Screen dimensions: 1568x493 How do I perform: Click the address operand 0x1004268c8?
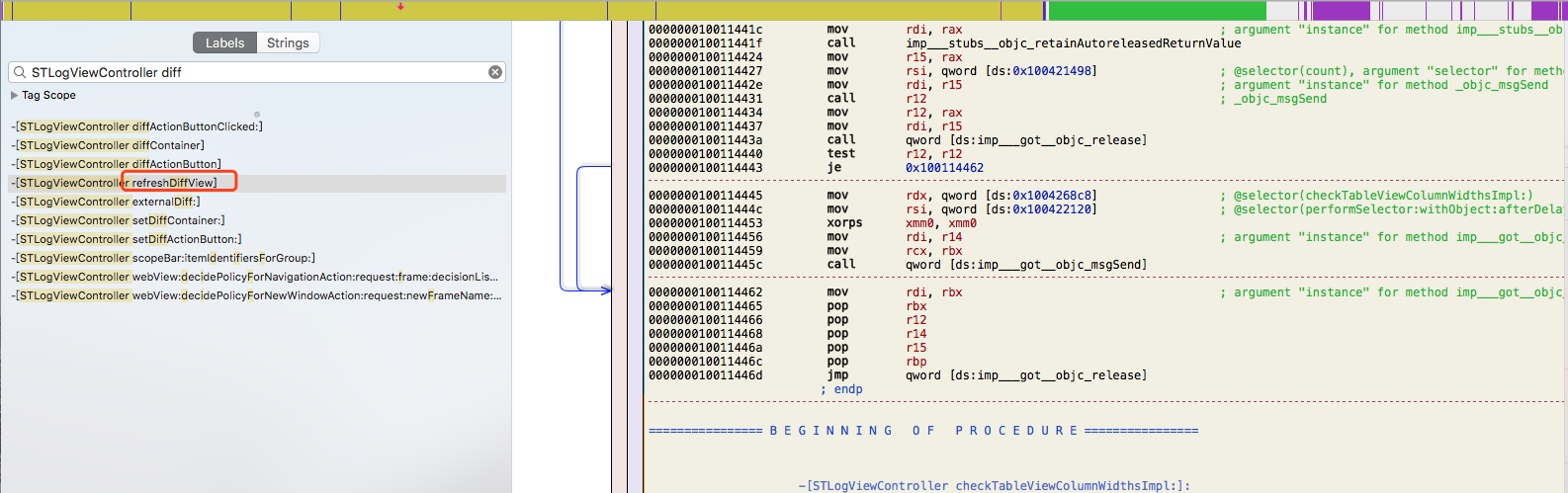(x=1052, y=196)
